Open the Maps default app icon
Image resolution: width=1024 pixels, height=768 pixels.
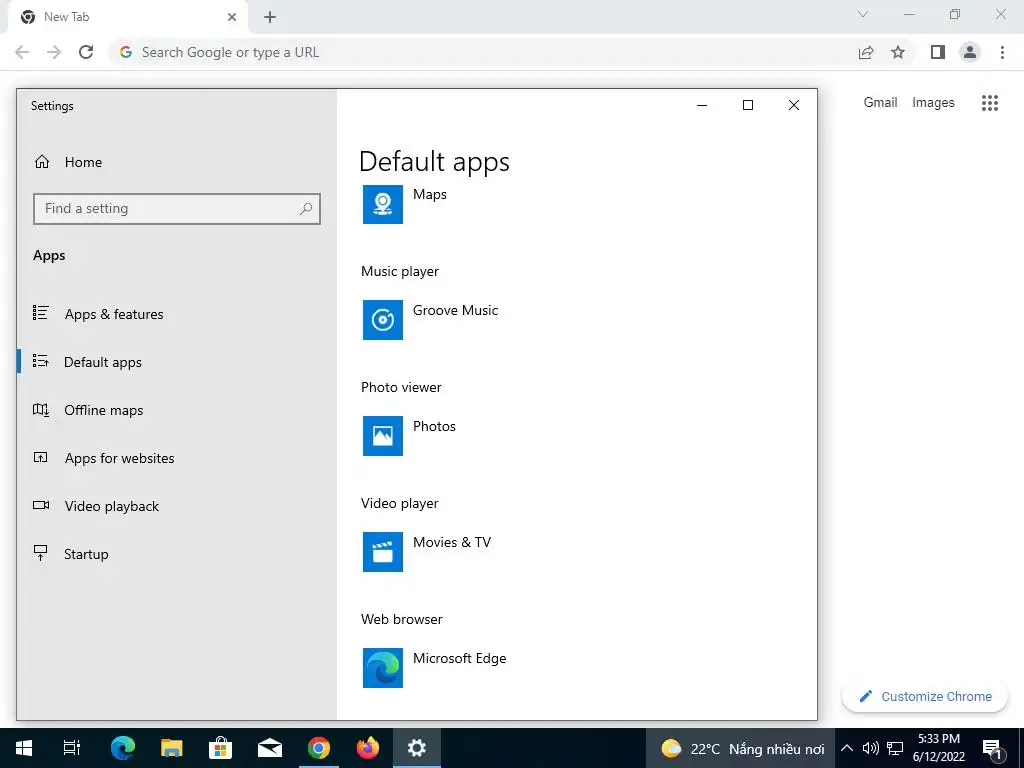(383, 204)
